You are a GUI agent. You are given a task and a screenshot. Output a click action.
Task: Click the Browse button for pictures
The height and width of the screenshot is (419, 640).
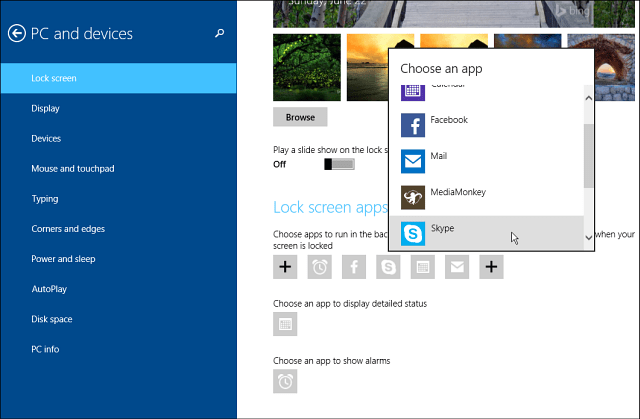300,117
